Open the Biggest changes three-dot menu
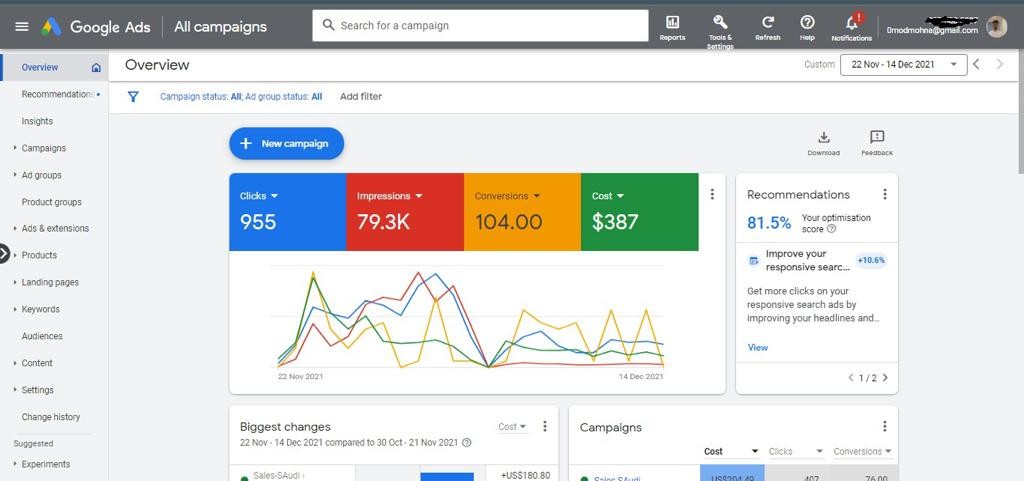The width and height of the screenshot is (1024, 481). [545, 426]
